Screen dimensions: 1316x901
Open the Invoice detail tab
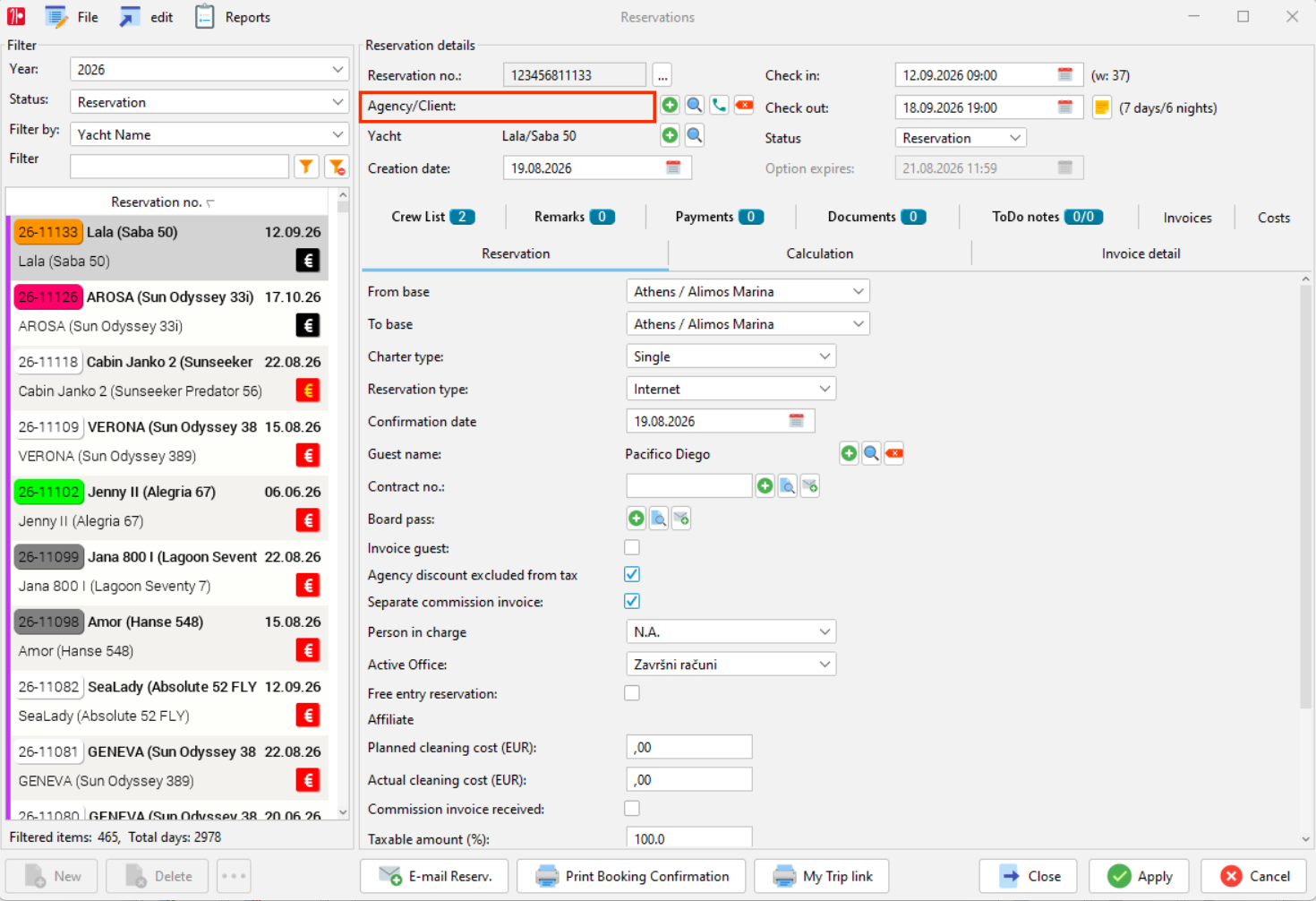tap(1141, 253)
